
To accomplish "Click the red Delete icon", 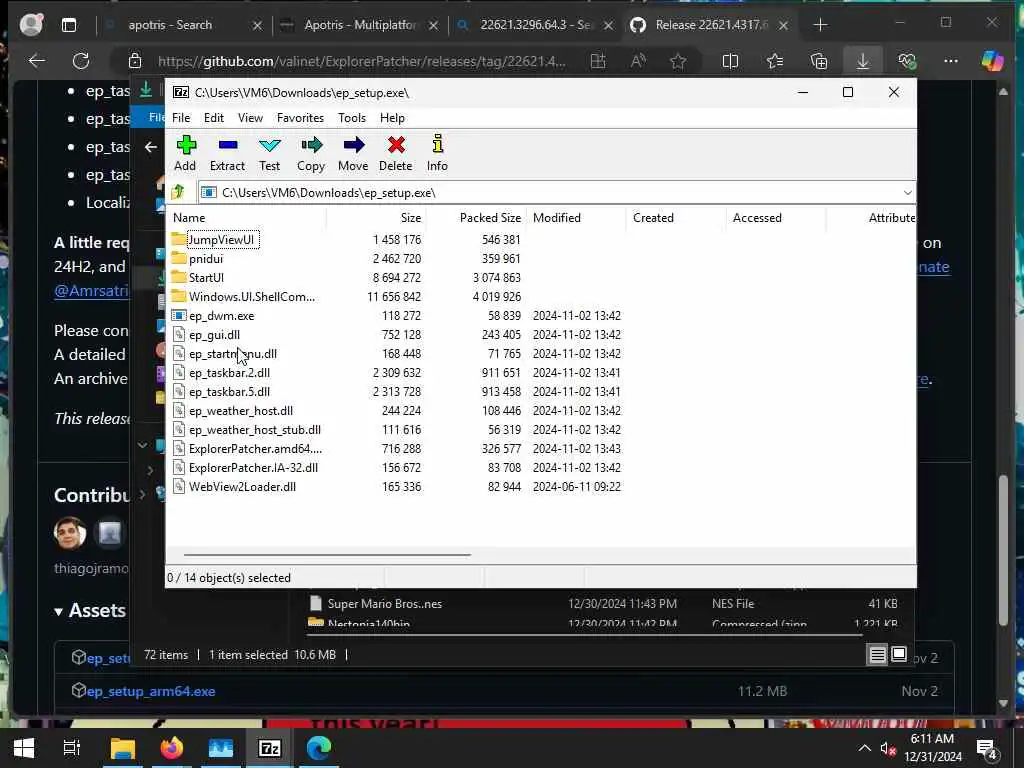I will (x=396, y=153).
